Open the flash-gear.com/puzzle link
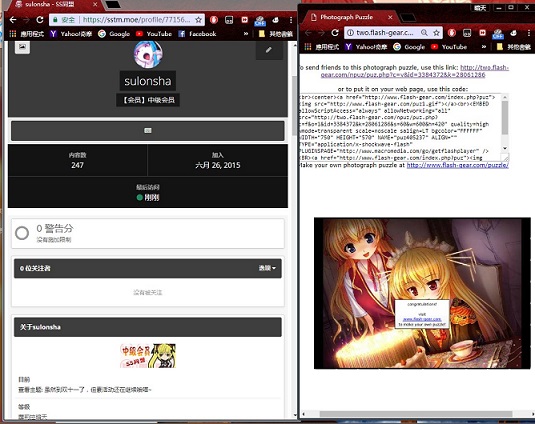Screen dimensions: 535x424 pos(458,165)
